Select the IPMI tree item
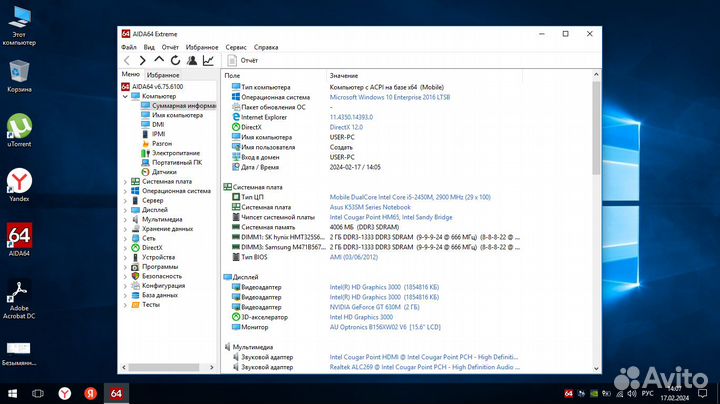Image resolution: width=720 pixels, height=404 pixels. [x=153, y=134]
